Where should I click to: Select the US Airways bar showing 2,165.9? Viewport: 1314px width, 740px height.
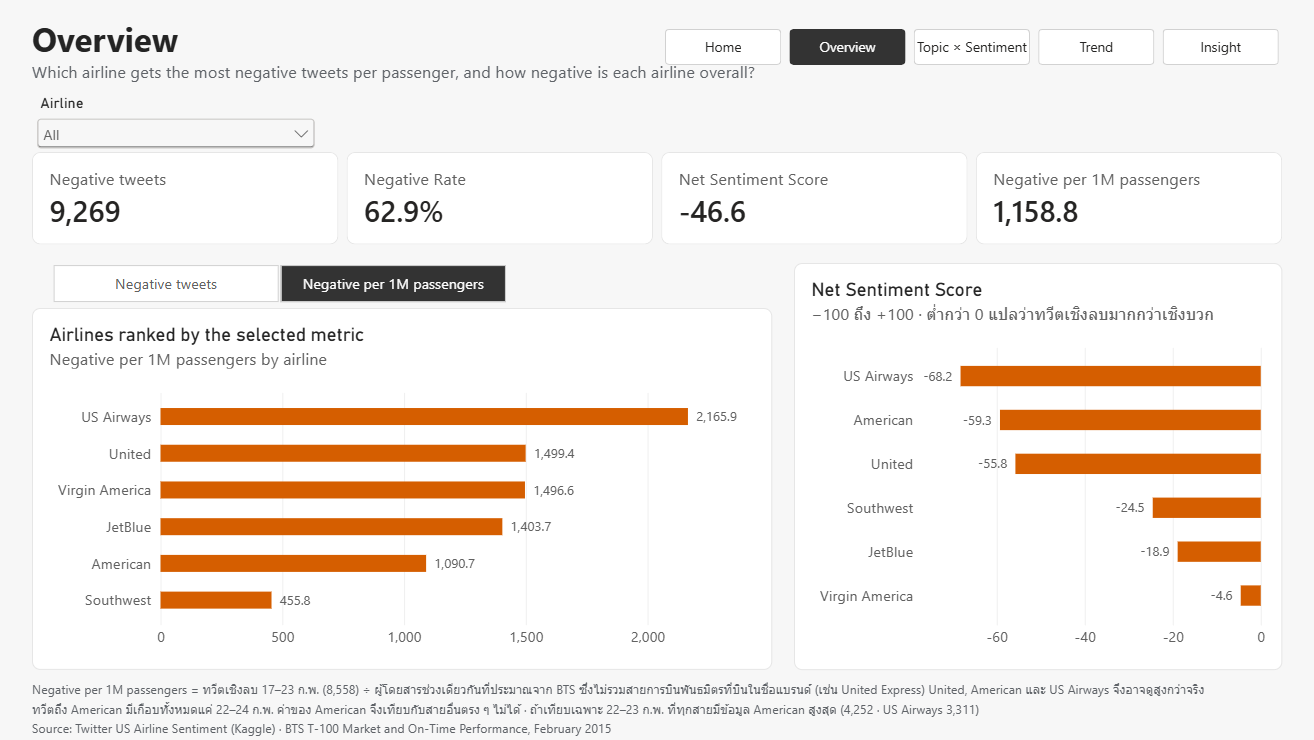click(424, 417)
